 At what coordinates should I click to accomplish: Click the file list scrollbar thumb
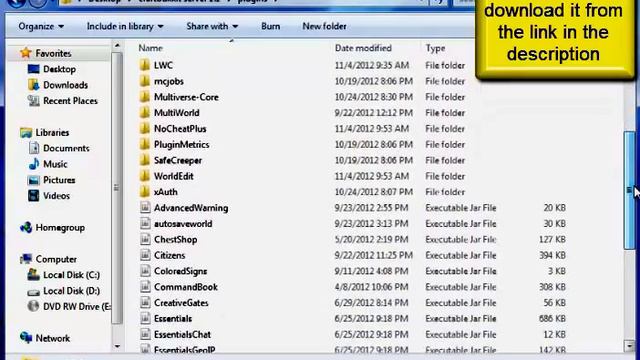tap(629, 190)
